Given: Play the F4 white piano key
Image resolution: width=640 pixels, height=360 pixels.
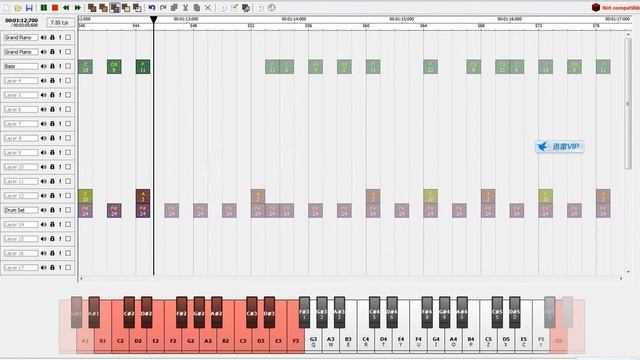Looking at the screenshot, I should tap(418, 341).
